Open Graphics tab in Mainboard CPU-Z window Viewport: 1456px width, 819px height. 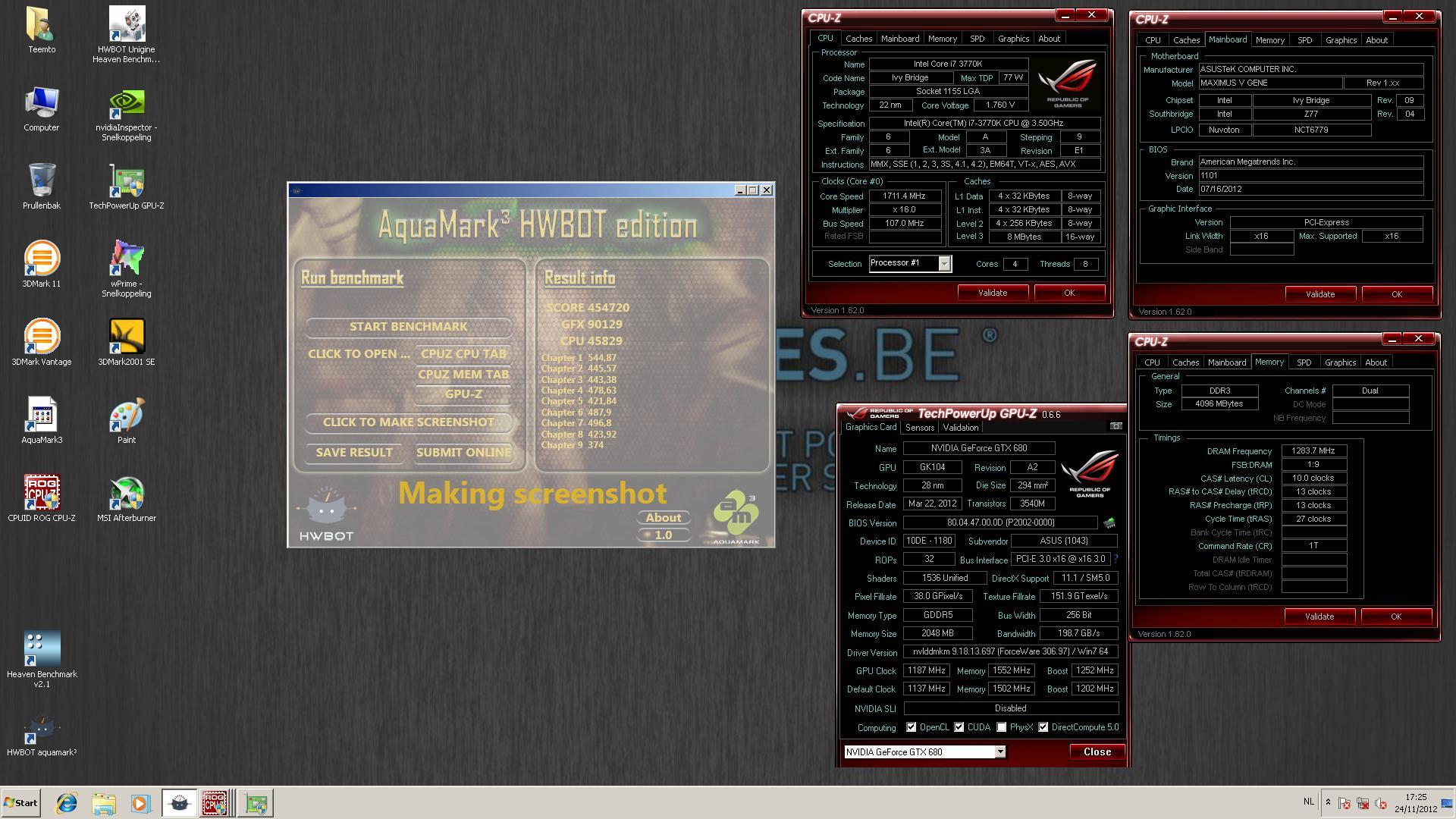click(1341, 40)
